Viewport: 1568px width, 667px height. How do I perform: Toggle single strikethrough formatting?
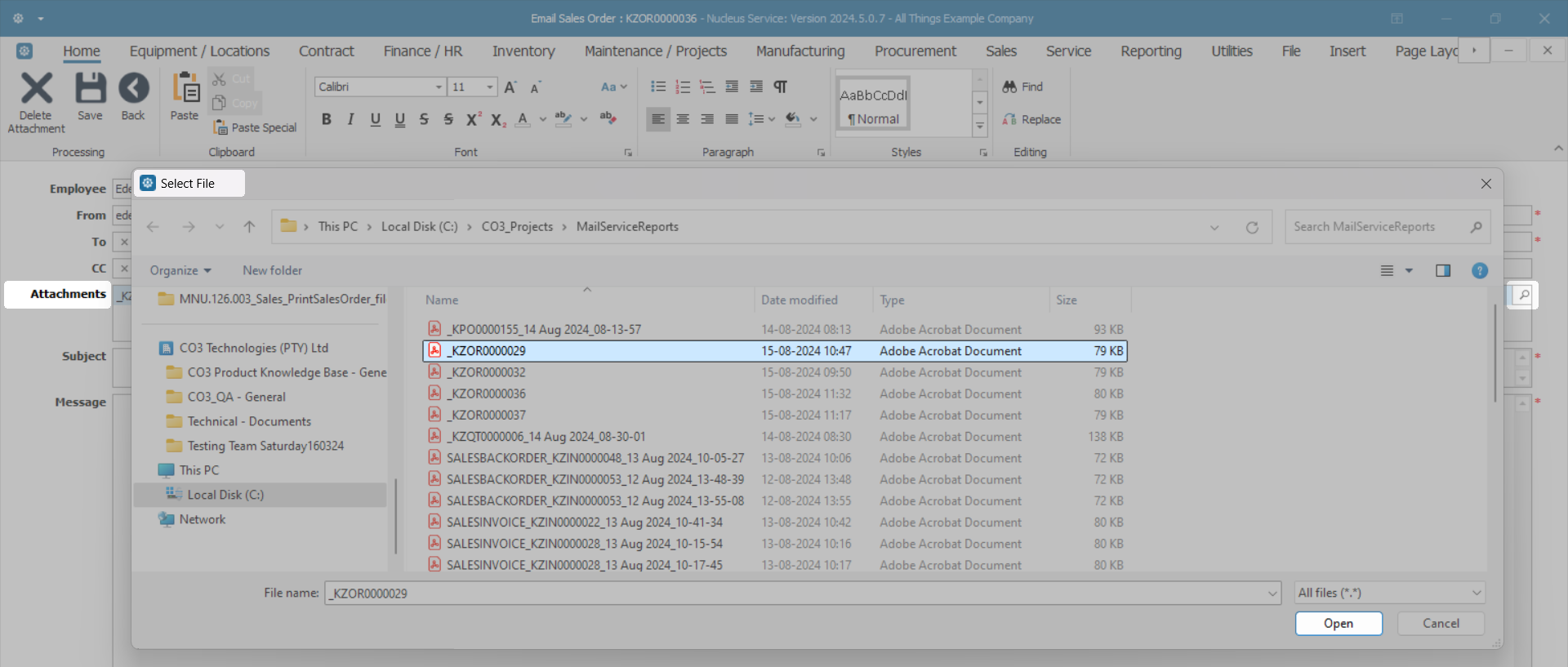point(424,119)
